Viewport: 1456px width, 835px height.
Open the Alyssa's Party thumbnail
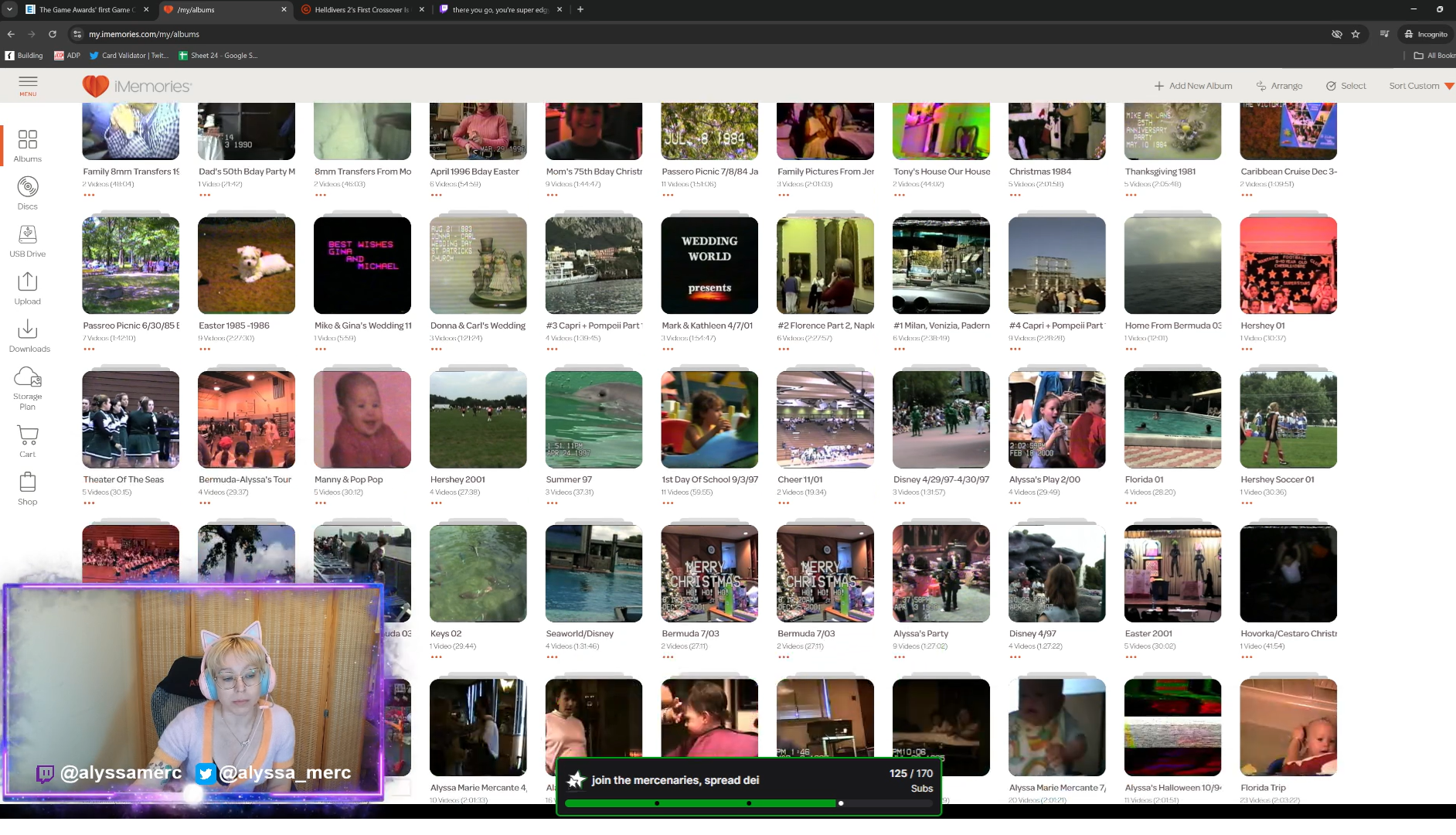click(x=941, y=573)
